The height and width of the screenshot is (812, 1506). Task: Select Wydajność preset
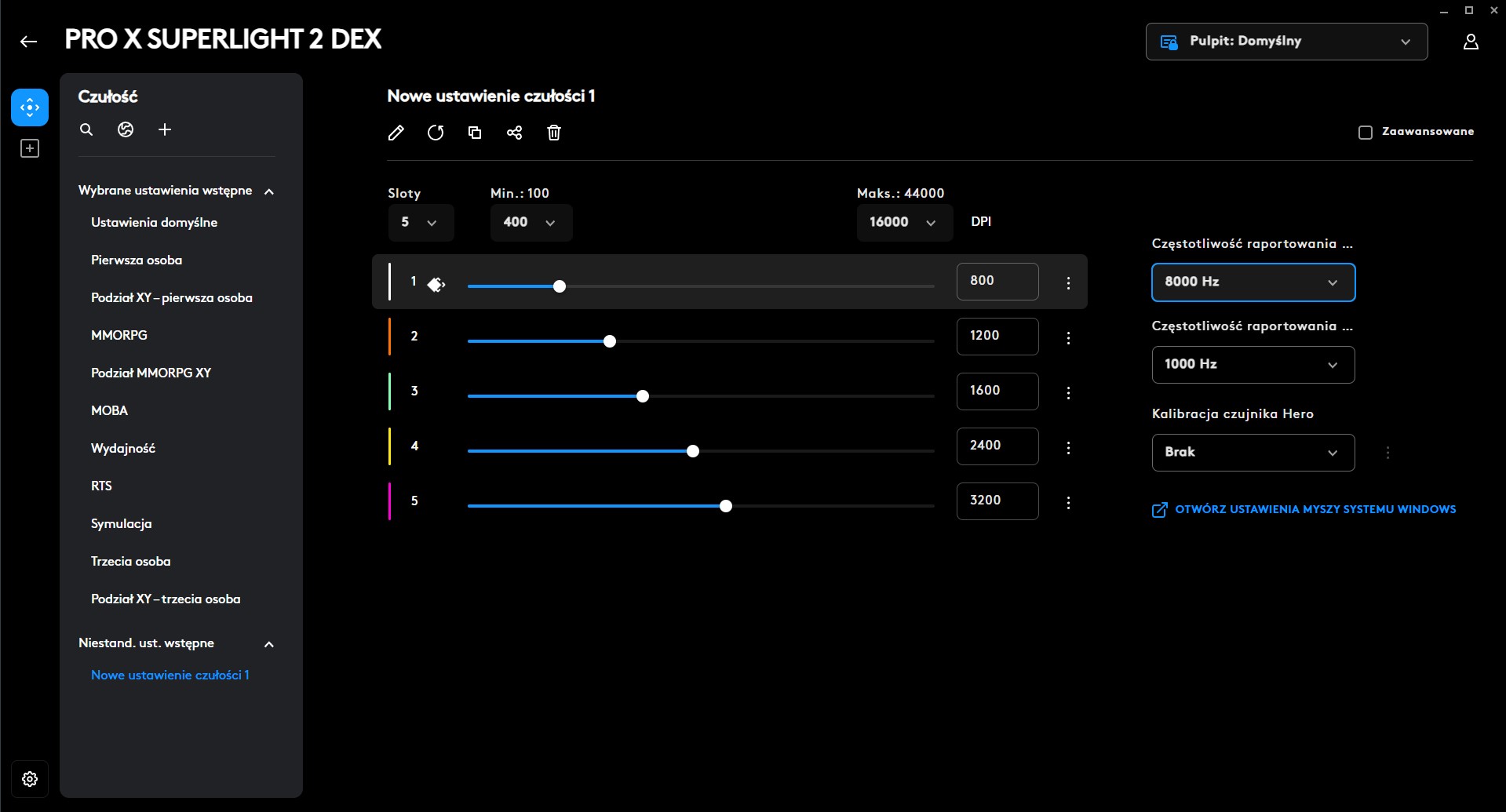pos(123,449)
